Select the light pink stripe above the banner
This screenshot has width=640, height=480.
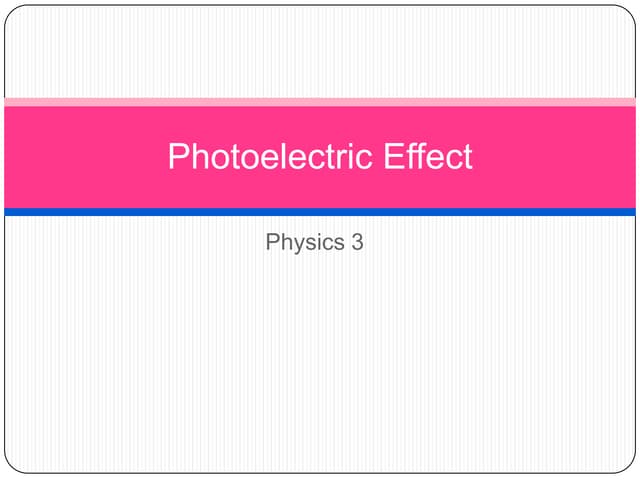tap(320, 102)
